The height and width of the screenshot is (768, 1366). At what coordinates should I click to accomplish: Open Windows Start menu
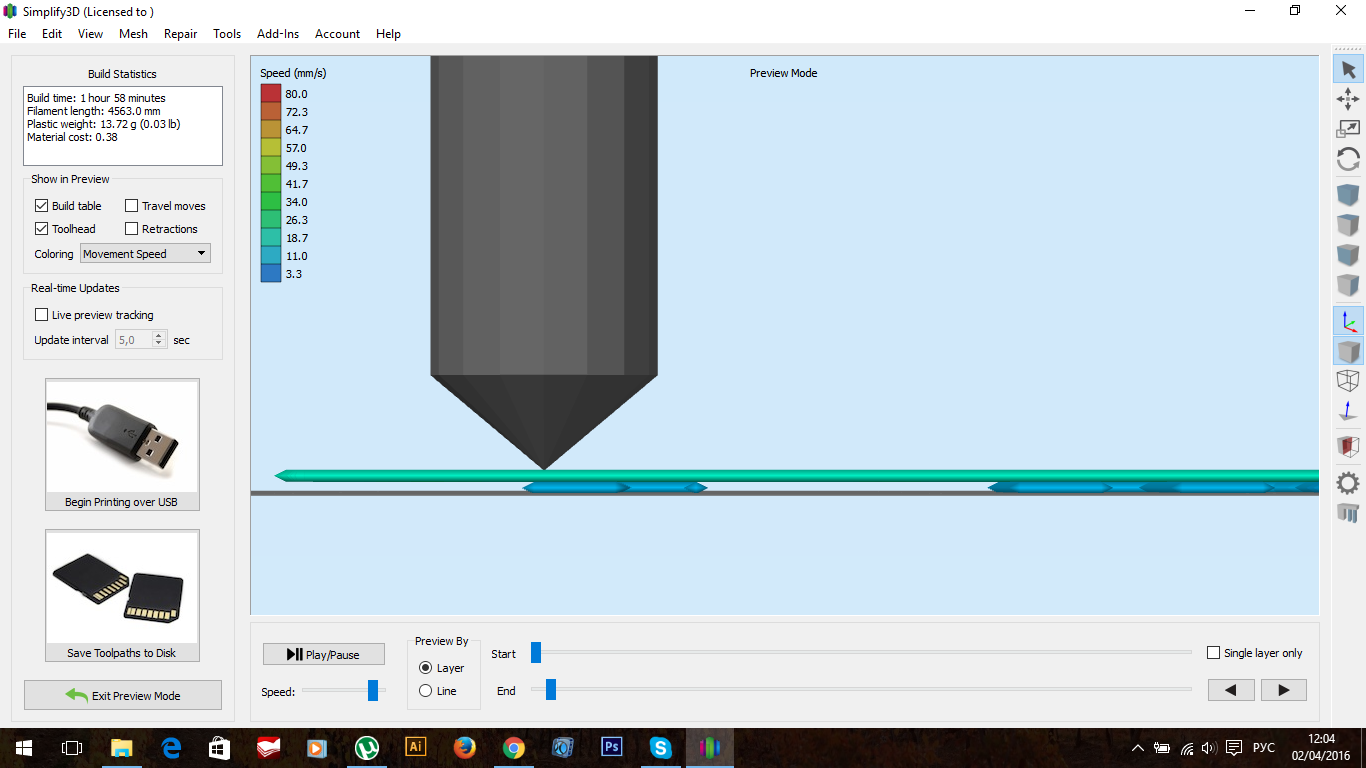pyautogui.click(x=23, y=747)
